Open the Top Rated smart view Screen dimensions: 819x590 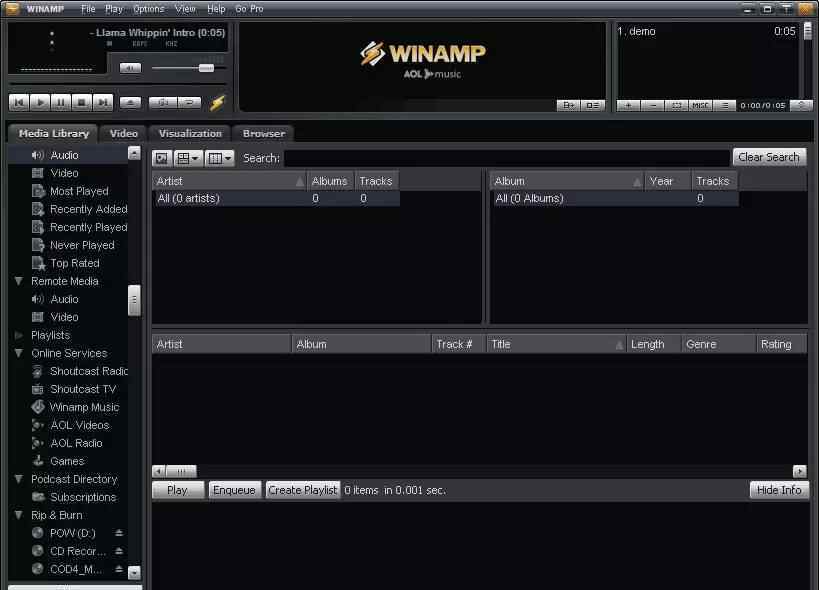coord(74,263)
